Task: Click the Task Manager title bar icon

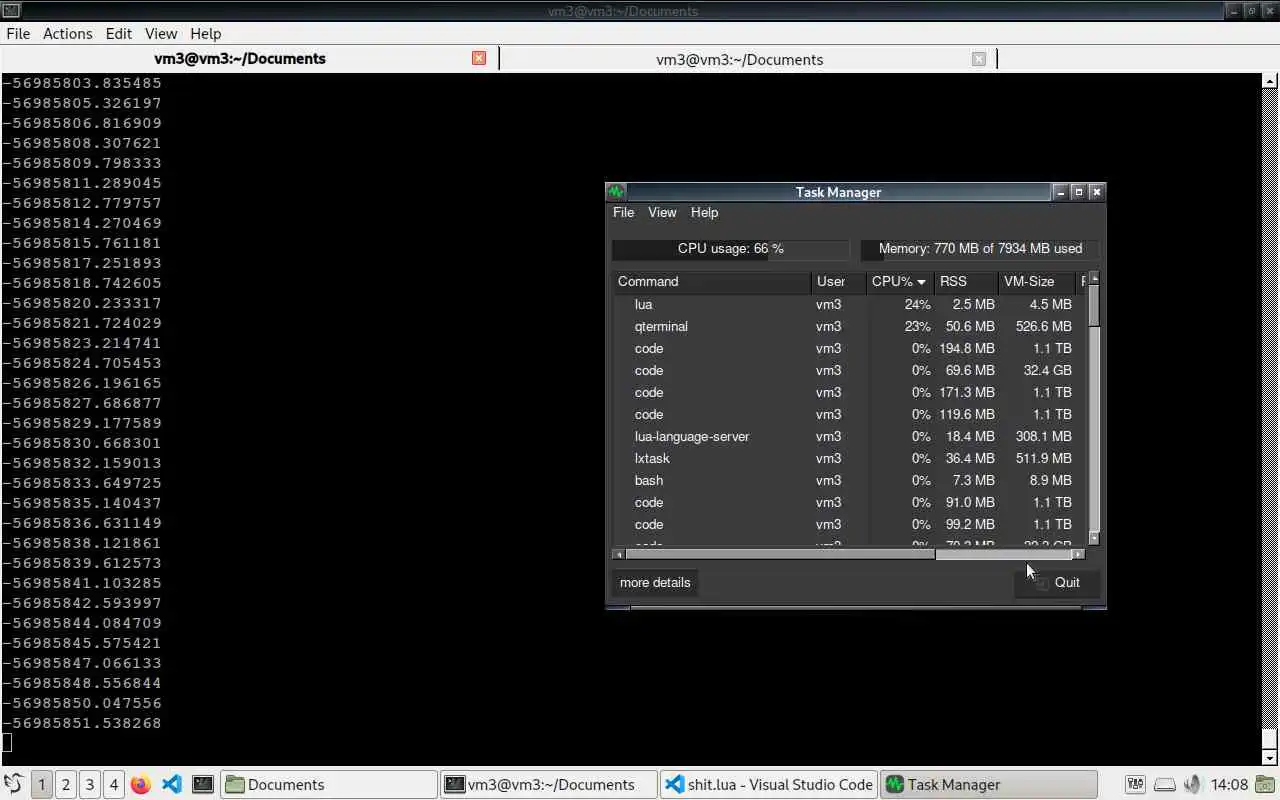Action: click(616, 192)
